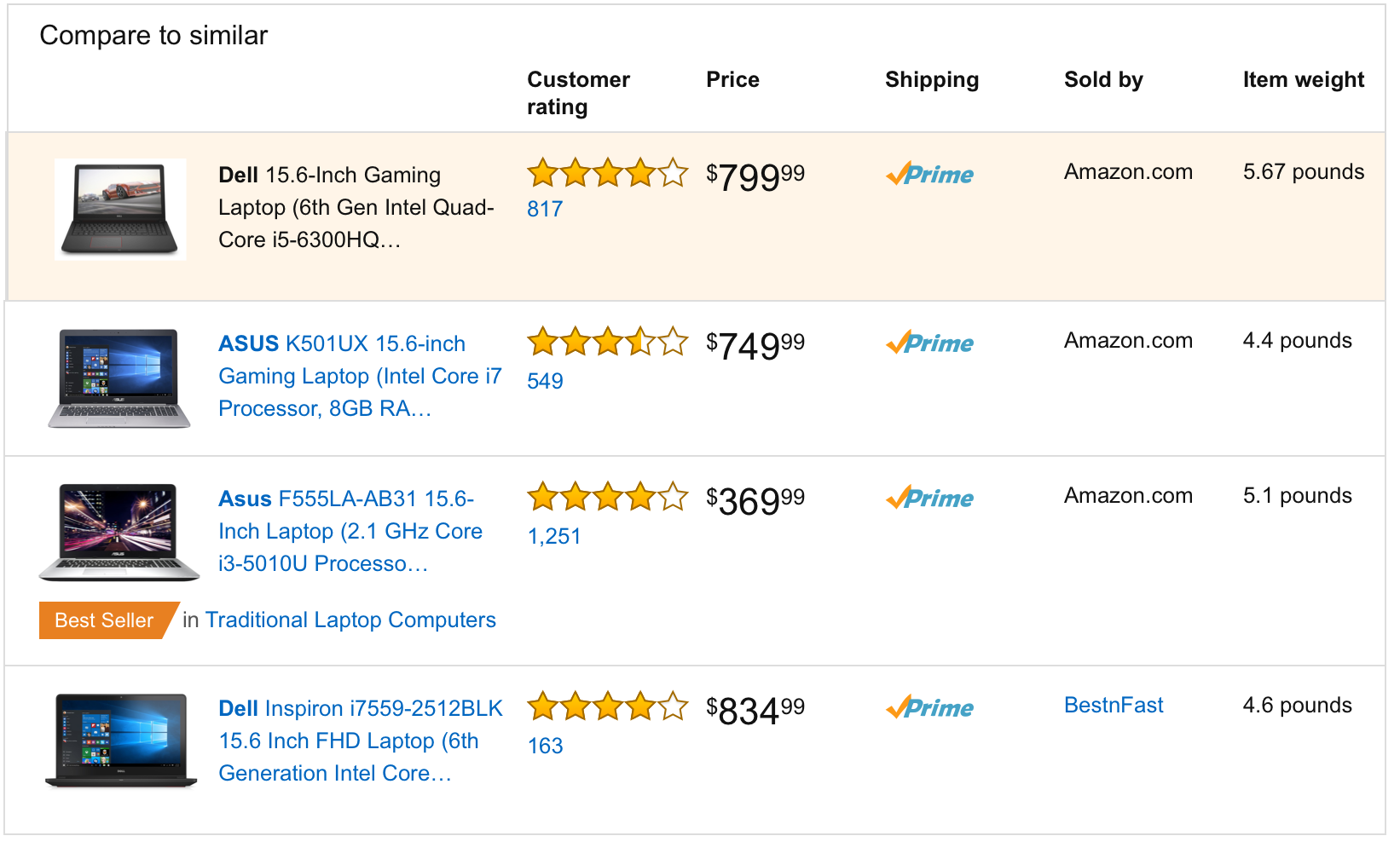Click the Prime icon in the Asus F555LA row
The width and height of the screenshot is (1400, 859).
(929, 498)
